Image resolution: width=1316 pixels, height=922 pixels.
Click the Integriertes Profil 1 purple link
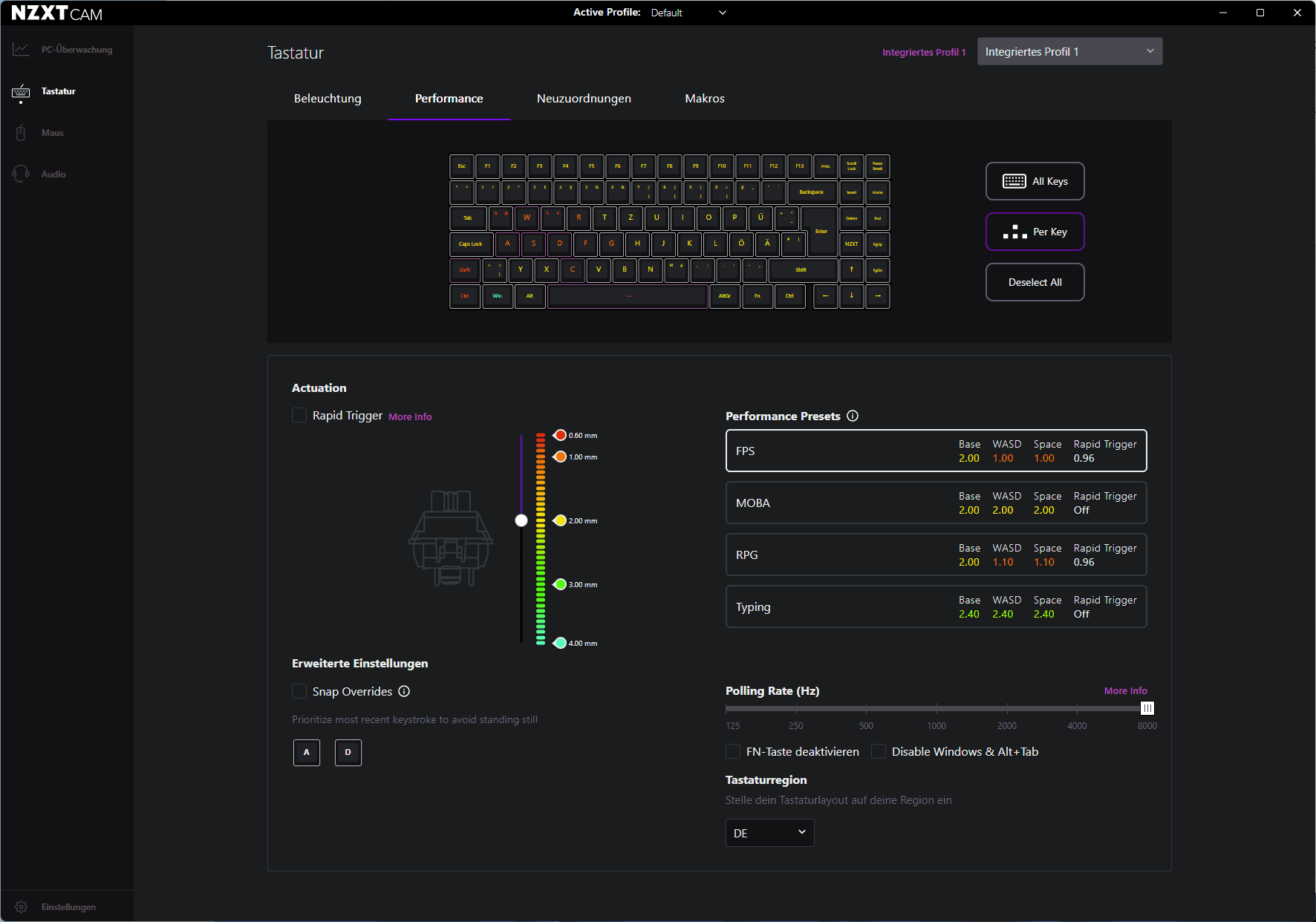coord(924,53)
